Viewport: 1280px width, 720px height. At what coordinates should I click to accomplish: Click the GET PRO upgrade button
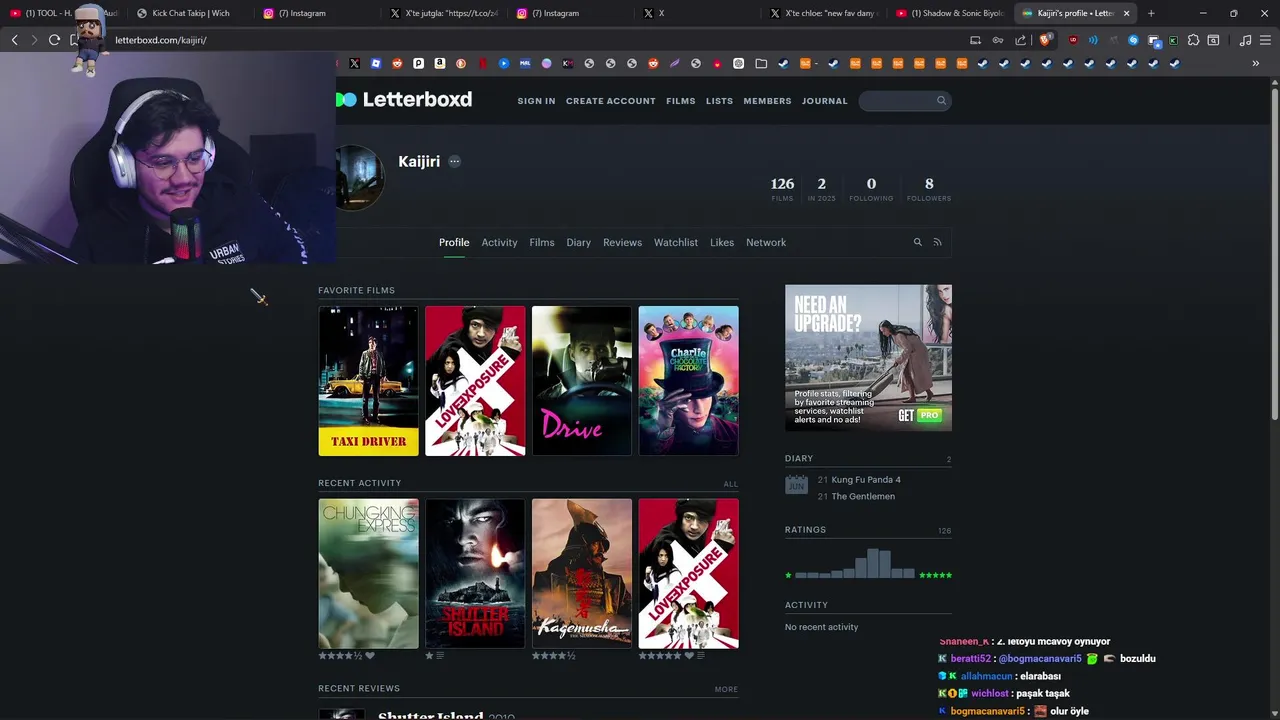point(920,415)
